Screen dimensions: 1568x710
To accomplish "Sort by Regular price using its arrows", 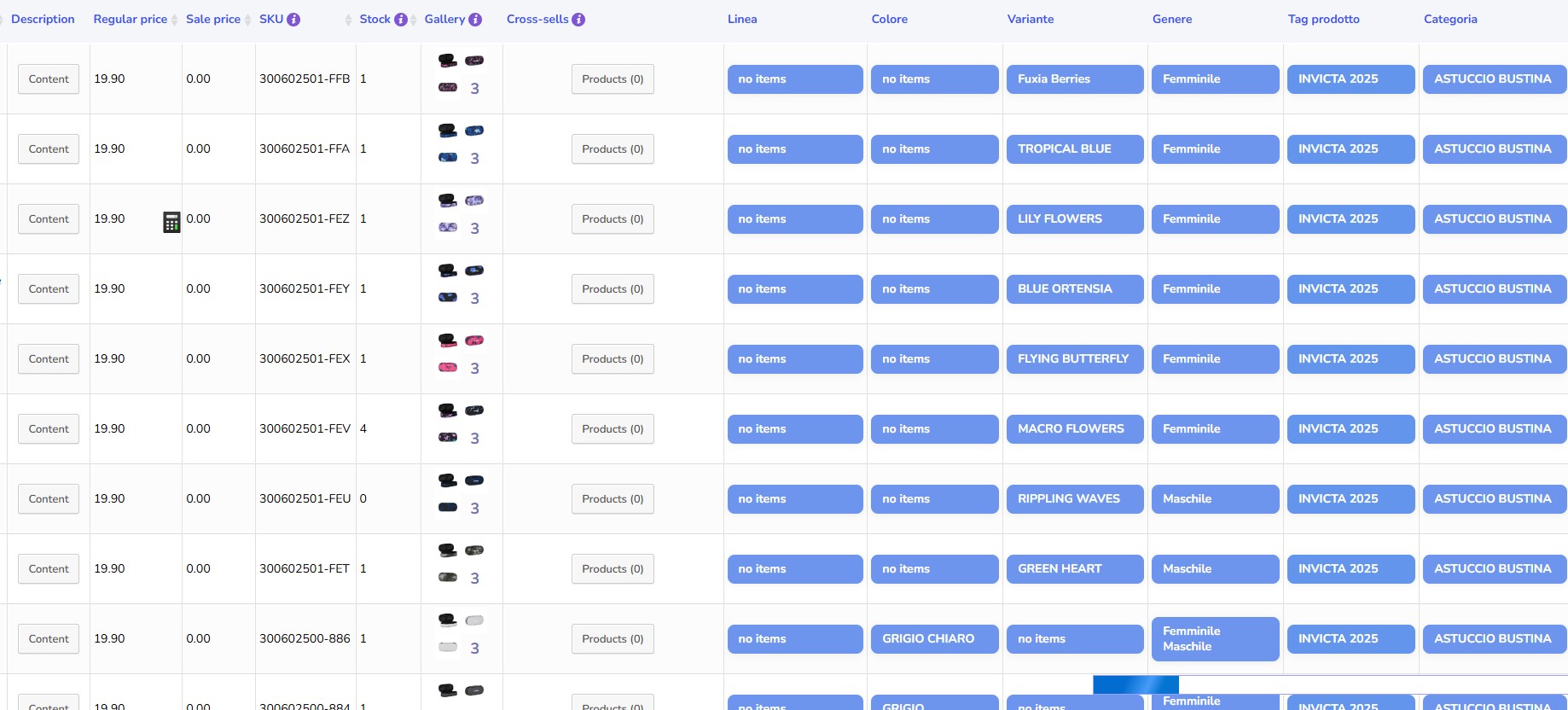I will tap(175, 20).
